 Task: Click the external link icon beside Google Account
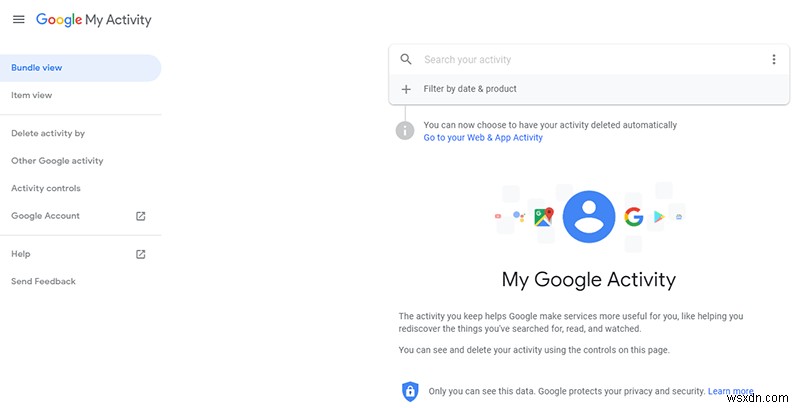[141, 216]
